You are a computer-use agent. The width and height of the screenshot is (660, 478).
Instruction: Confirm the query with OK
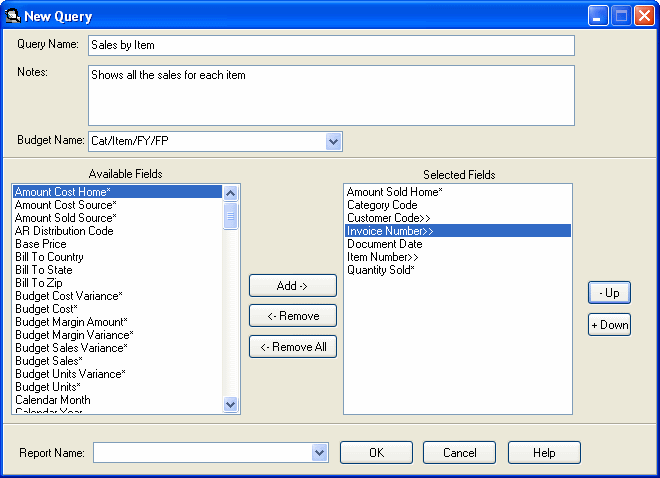(x=376, y=453)
